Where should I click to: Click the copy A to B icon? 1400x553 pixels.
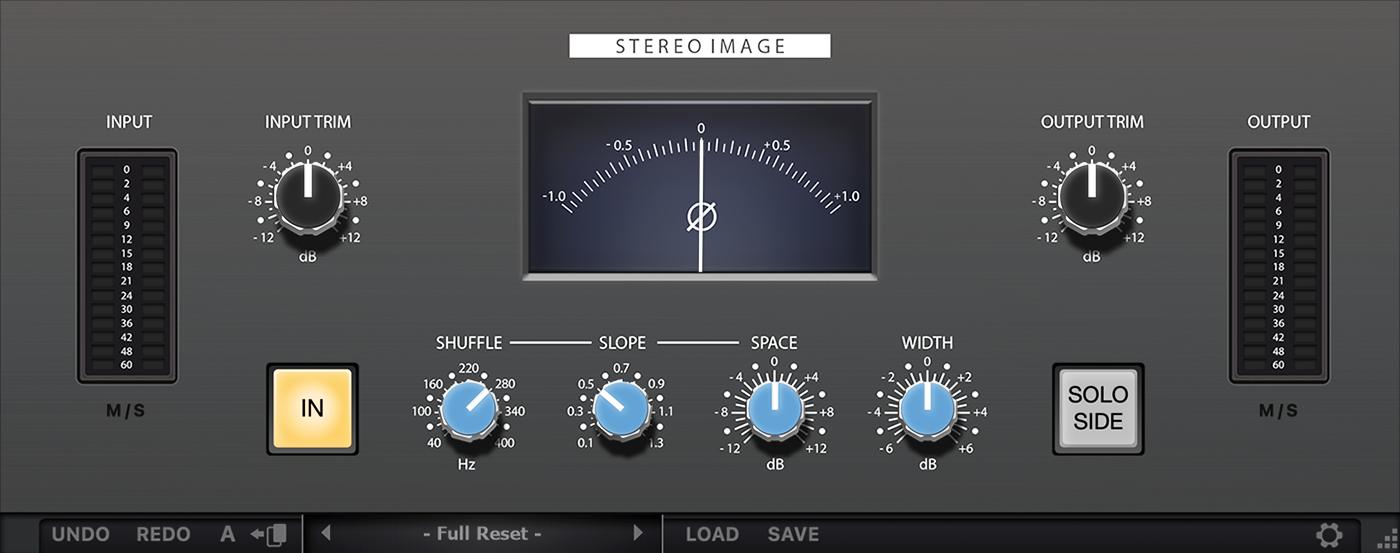pos(269,535)
